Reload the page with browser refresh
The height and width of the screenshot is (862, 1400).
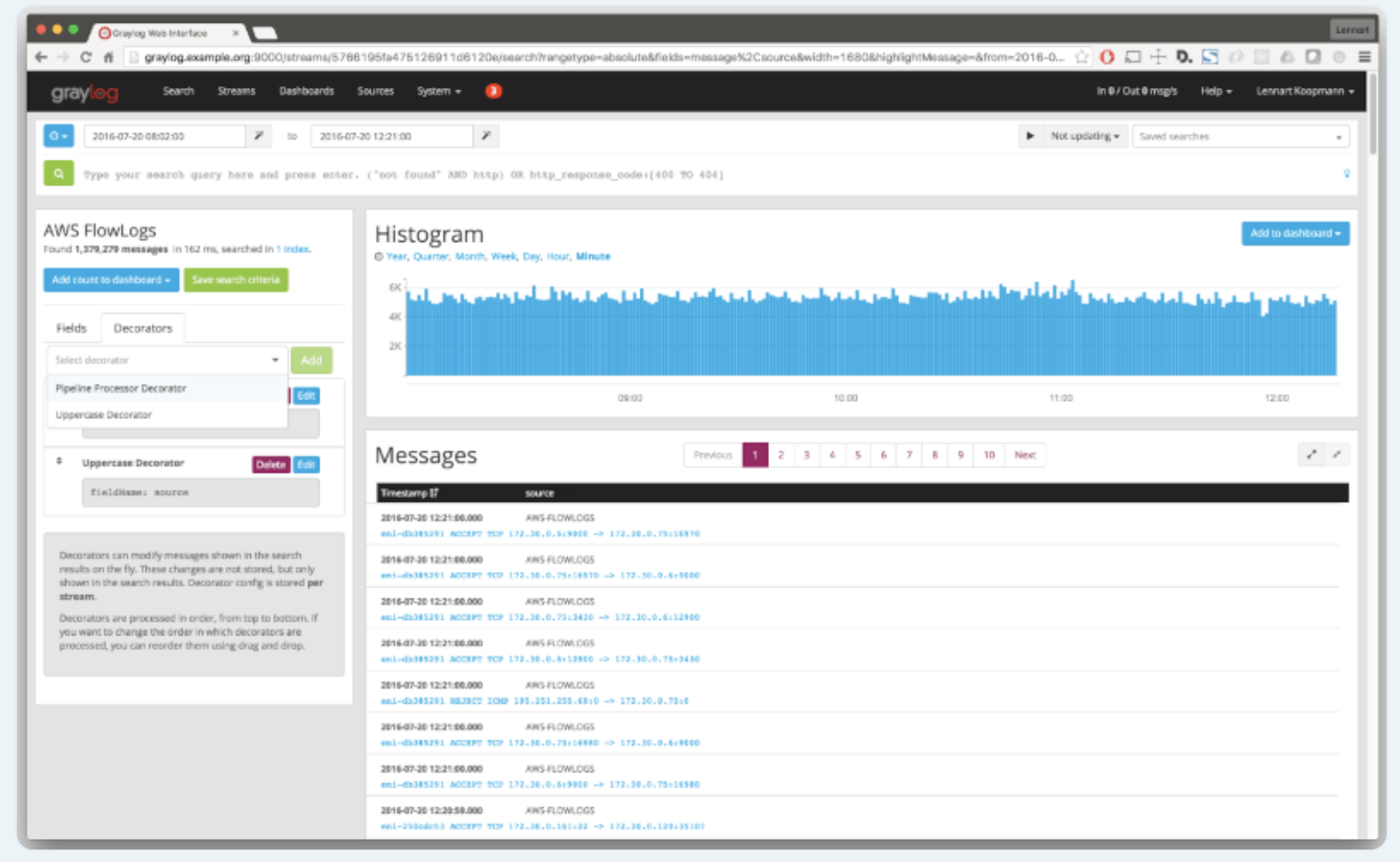(86, 57)
